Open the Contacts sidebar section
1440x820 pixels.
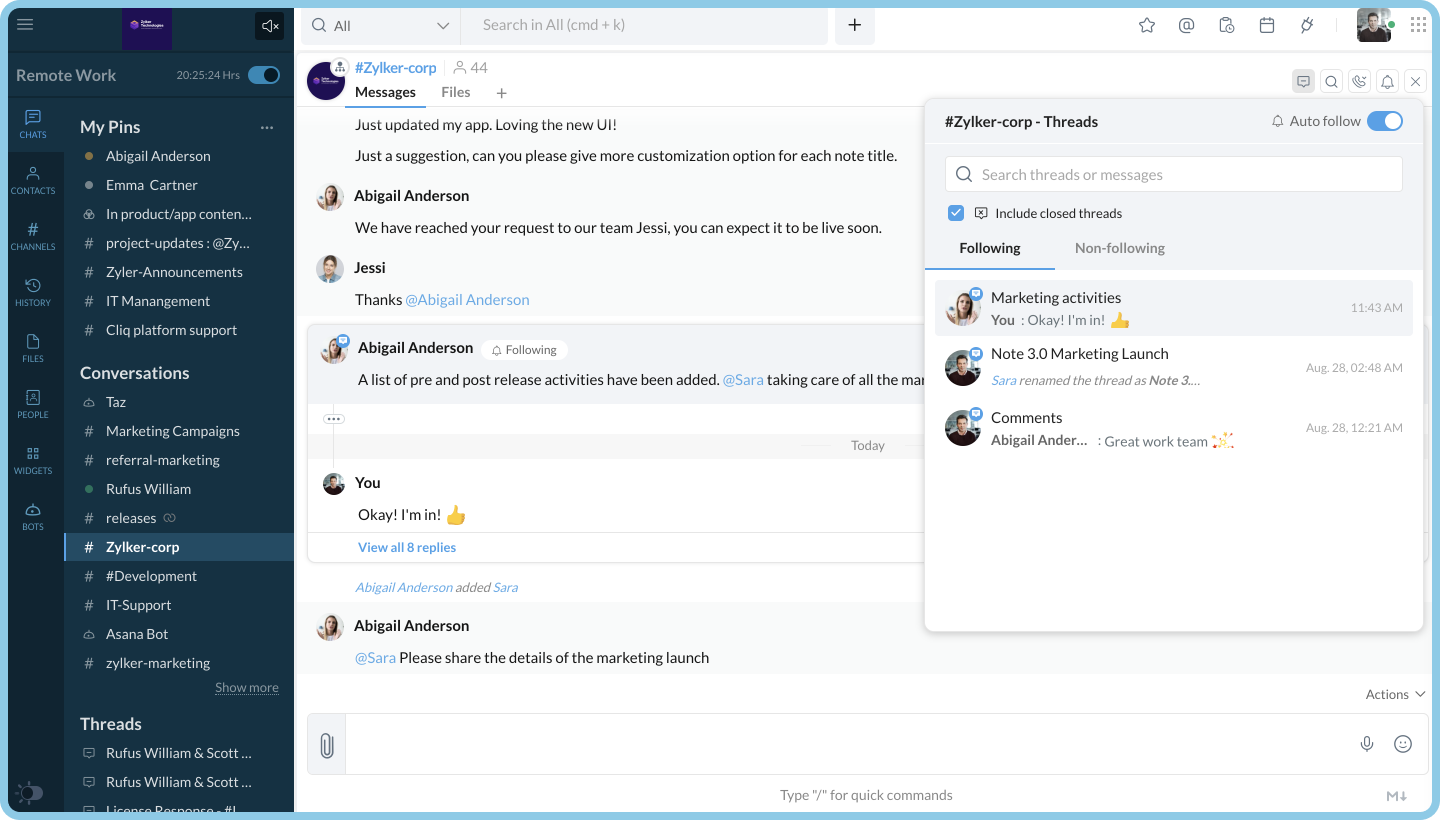[33, 180]
